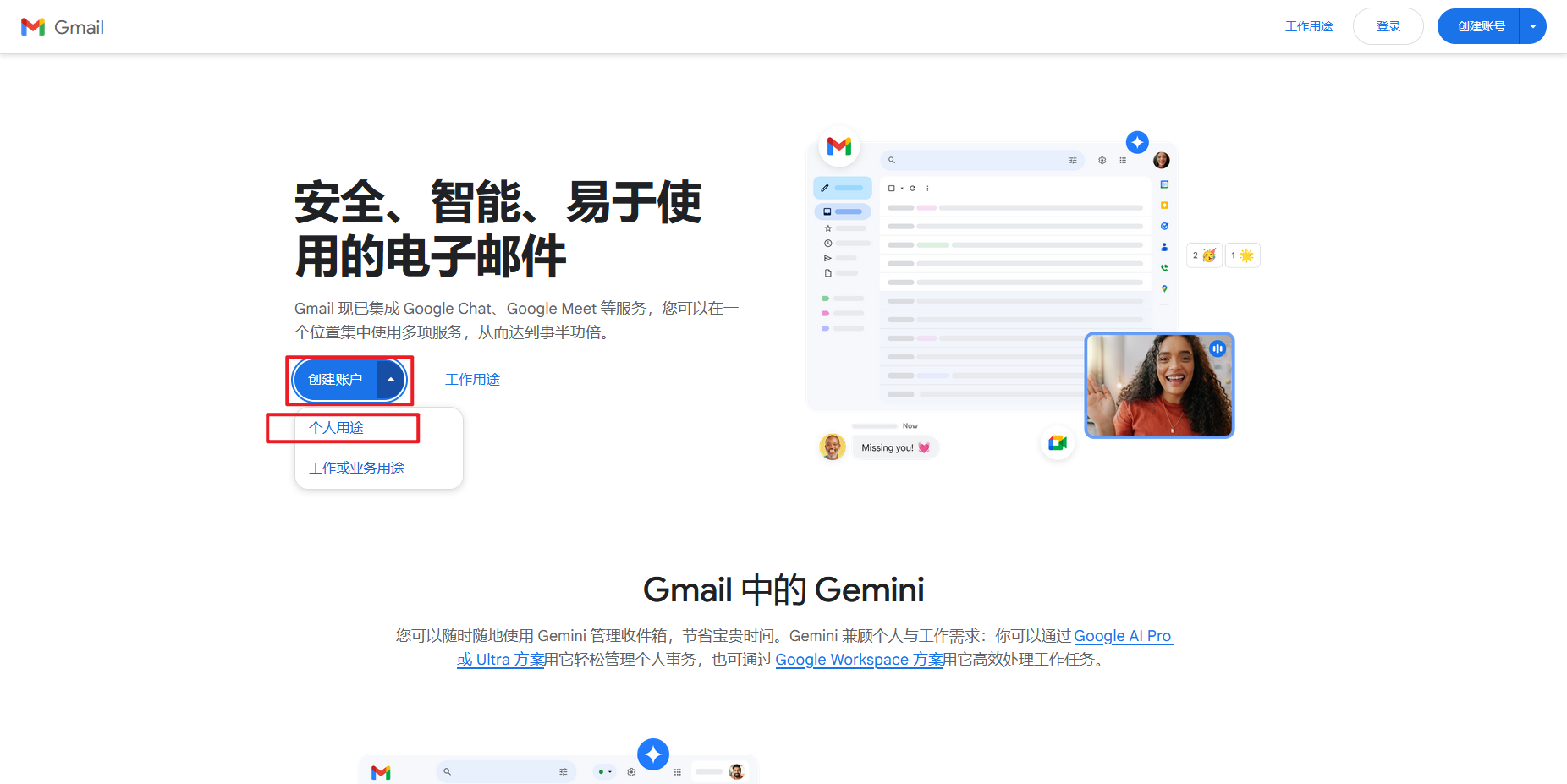Select 个人用途 from the dropdown menu

coord(337,428)
